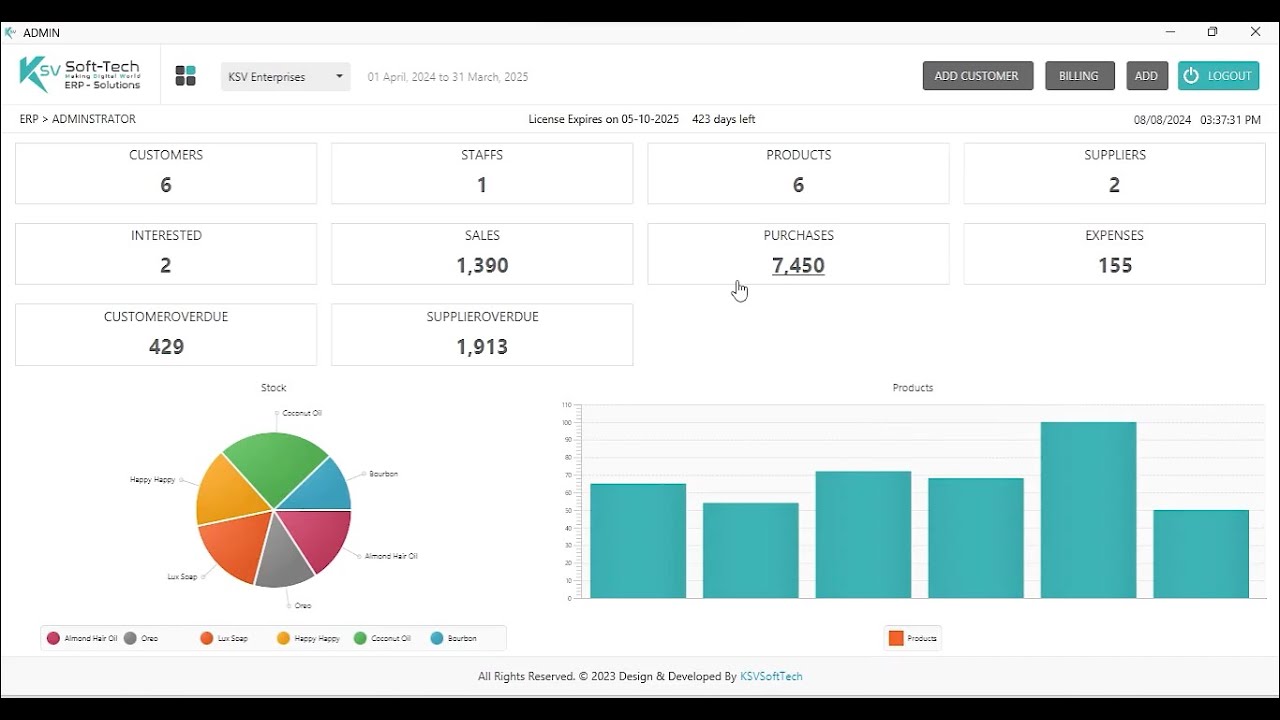Screen dimensions: 1280x720
Task: Click the underlined 7,450 purchases value
Action: click(798, 266)
